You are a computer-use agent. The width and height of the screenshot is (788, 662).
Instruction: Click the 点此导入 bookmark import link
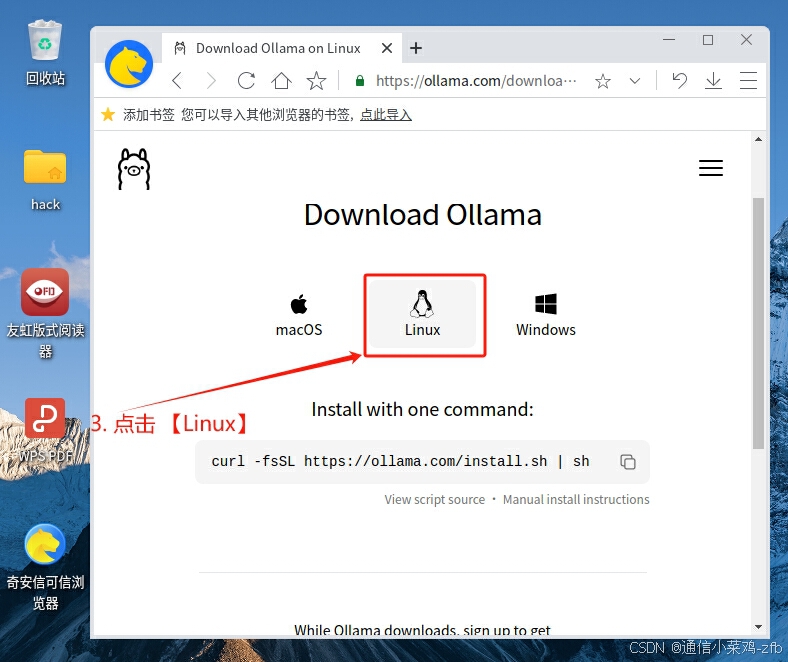click(x=386, y=115)
